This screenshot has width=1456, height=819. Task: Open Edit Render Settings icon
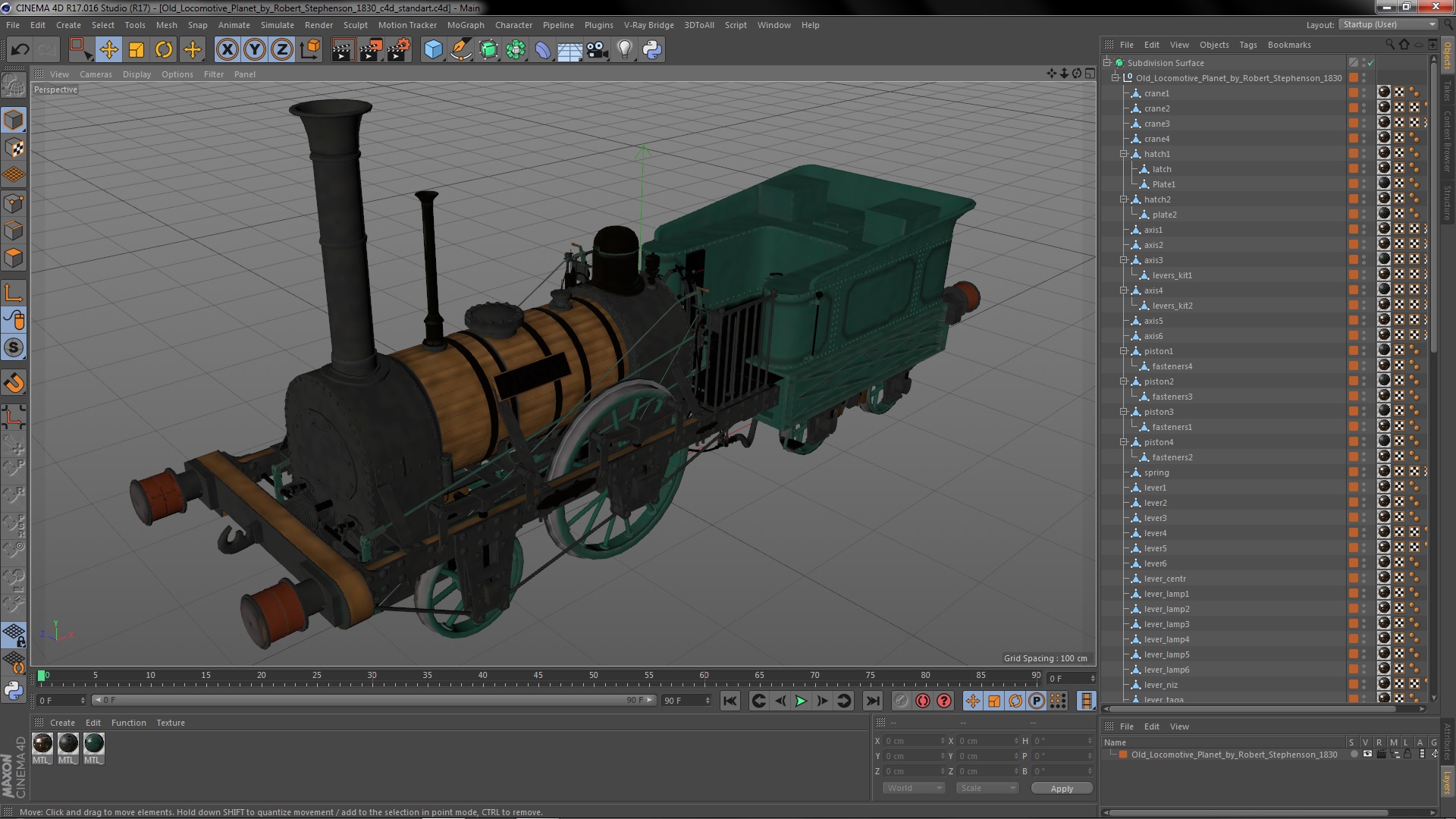[x=399, y=50]
